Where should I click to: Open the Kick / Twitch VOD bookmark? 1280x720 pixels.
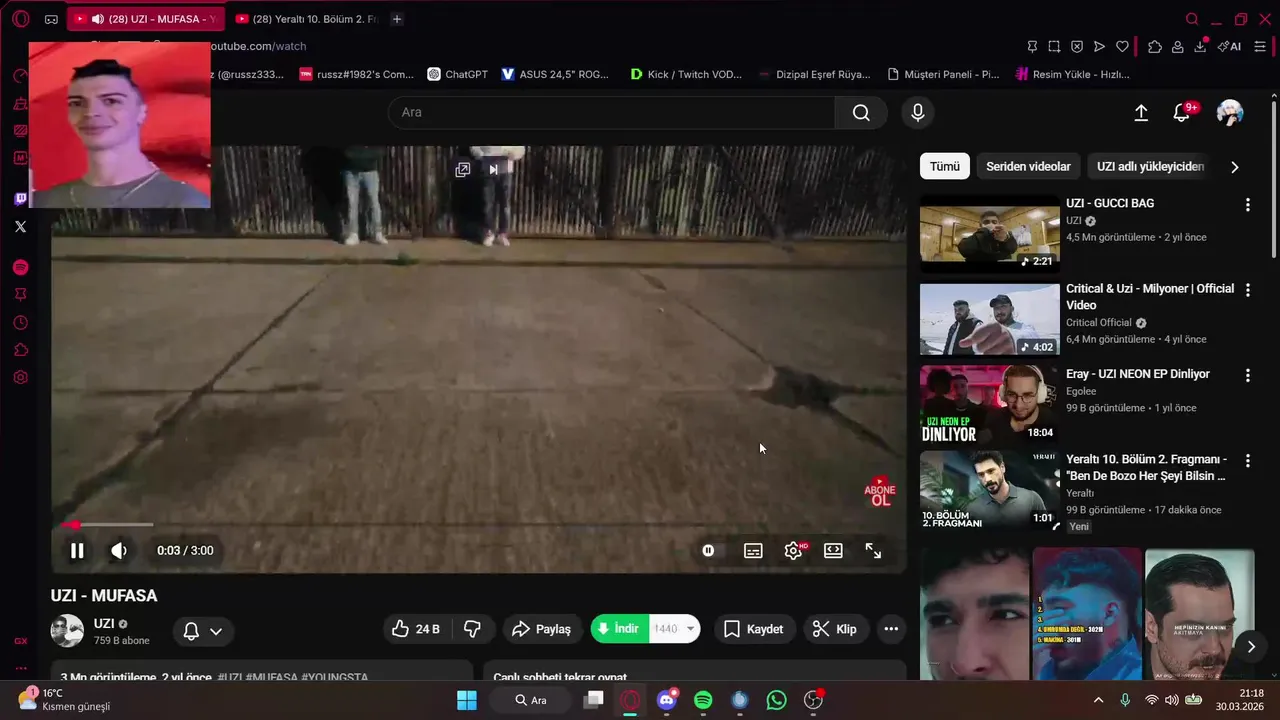coord(686,74)
